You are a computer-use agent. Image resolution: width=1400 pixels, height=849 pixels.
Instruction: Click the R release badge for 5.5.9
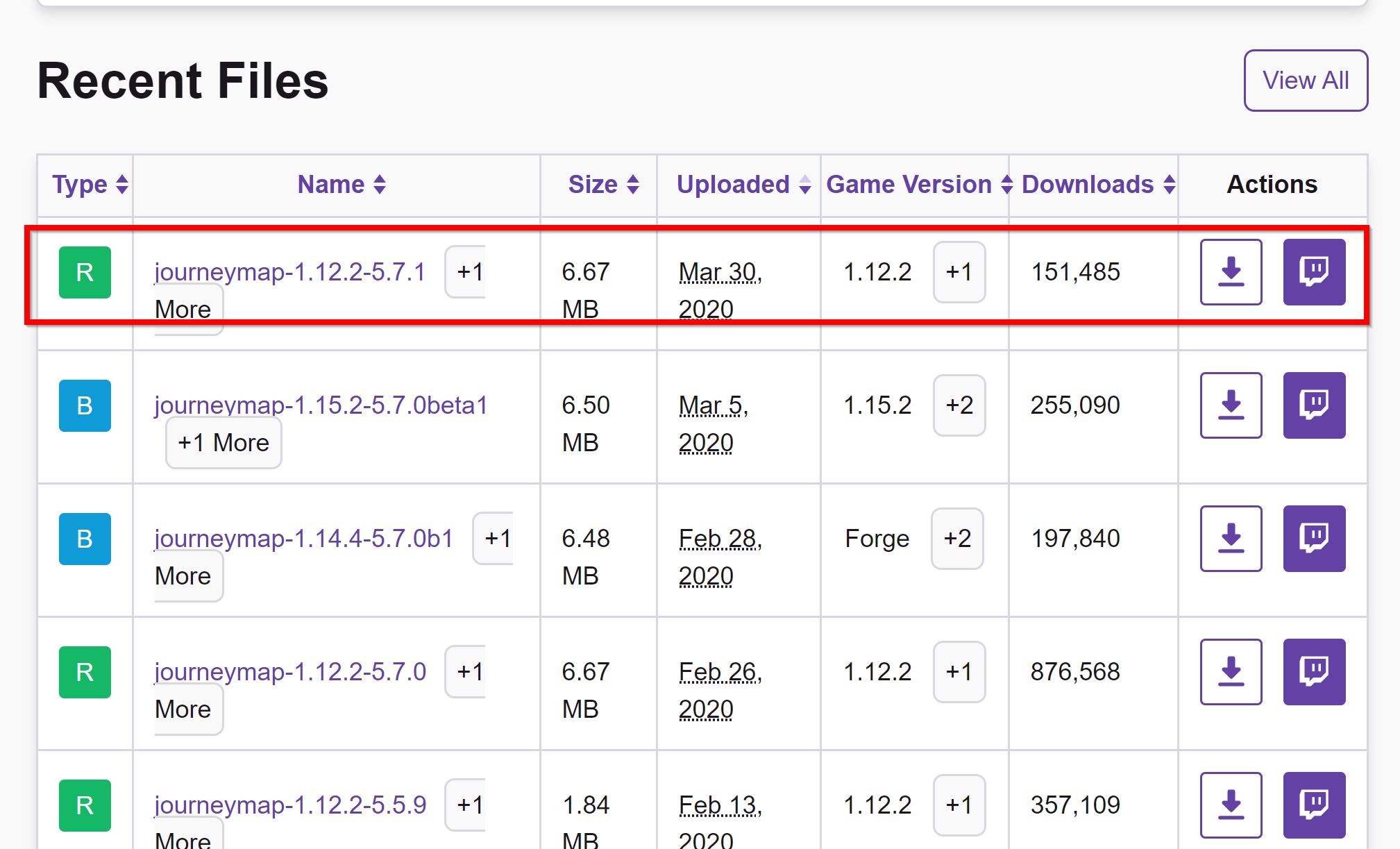tap(85, 805)
